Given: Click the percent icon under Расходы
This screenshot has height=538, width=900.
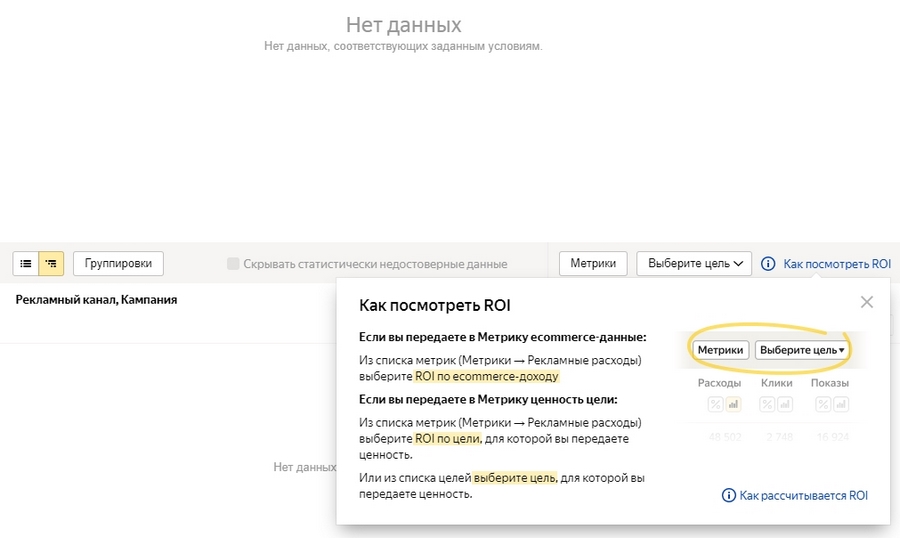Looking at the screenshot, I should coord(715,404).
